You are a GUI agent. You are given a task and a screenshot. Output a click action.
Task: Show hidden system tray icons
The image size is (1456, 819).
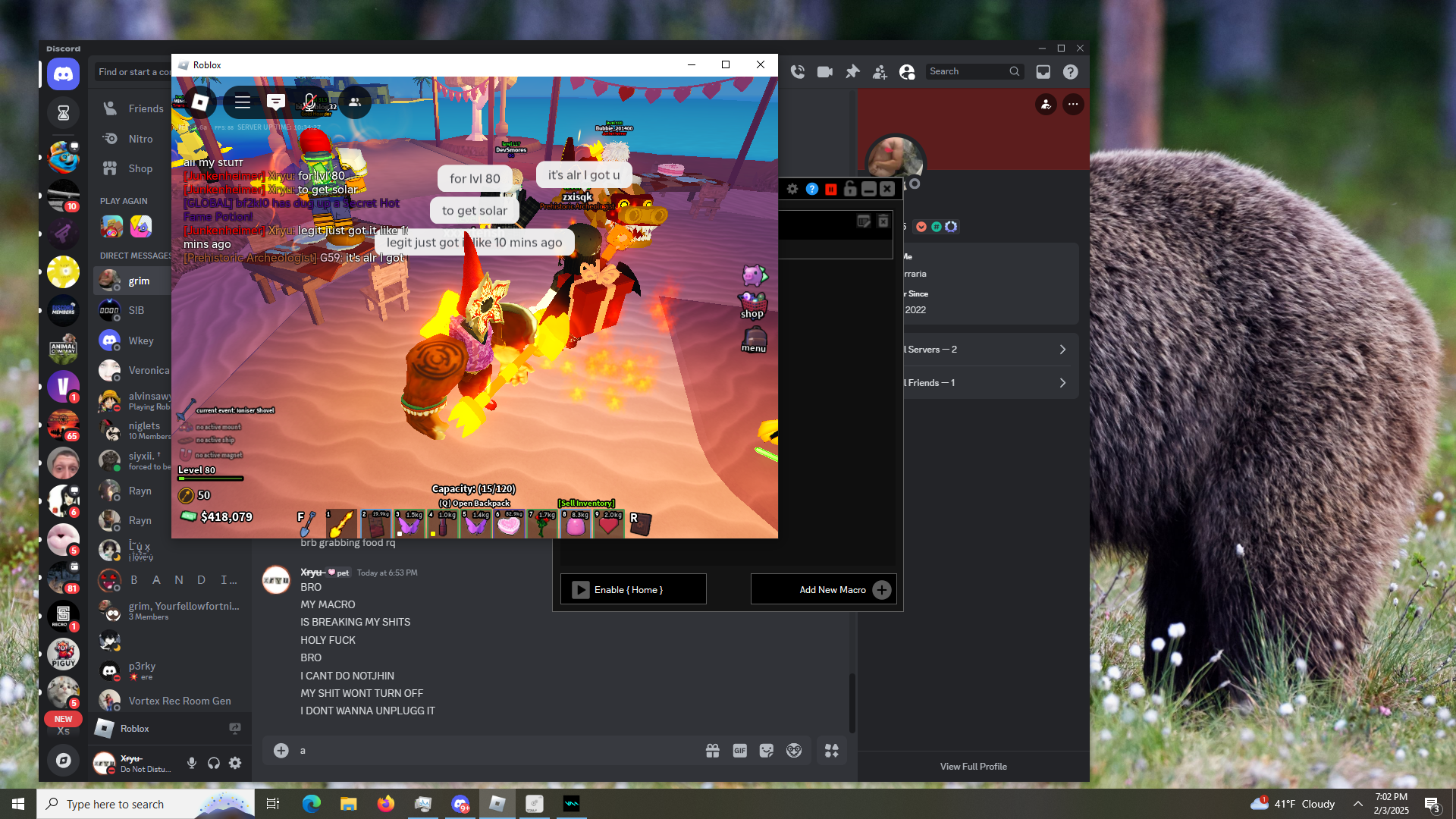(x=1358, y=804)
